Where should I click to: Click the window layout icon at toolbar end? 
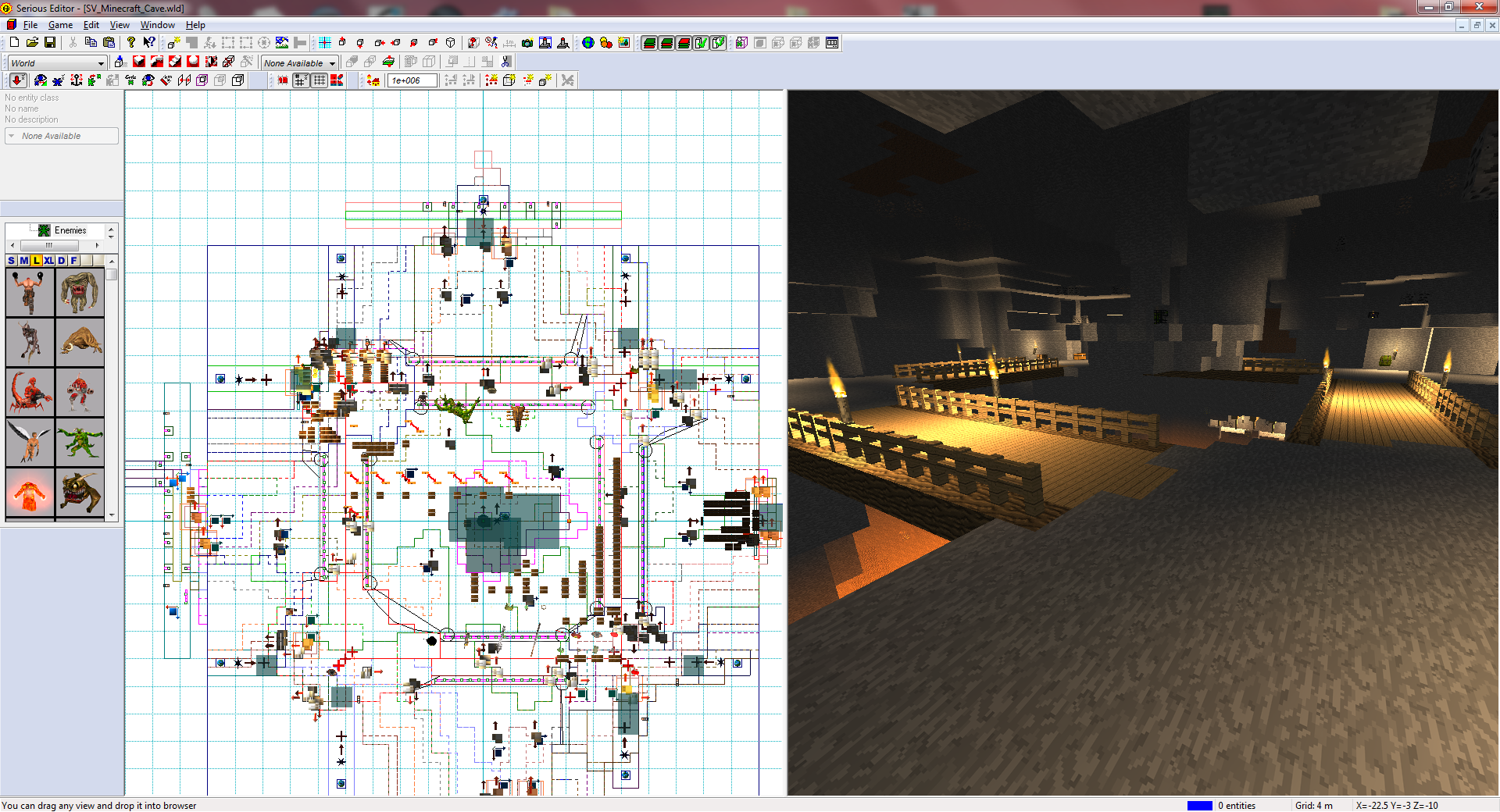[x=832, y=43]
